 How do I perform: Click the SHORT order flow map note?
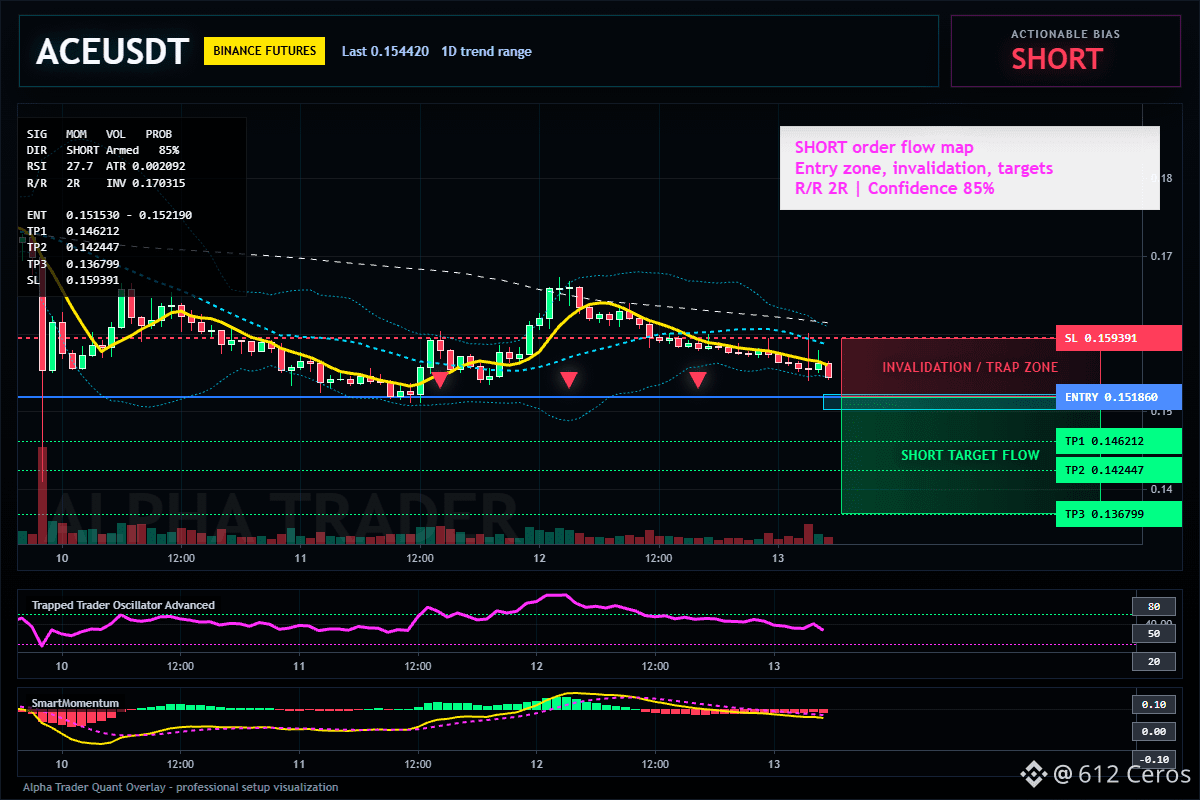(970, 167)
